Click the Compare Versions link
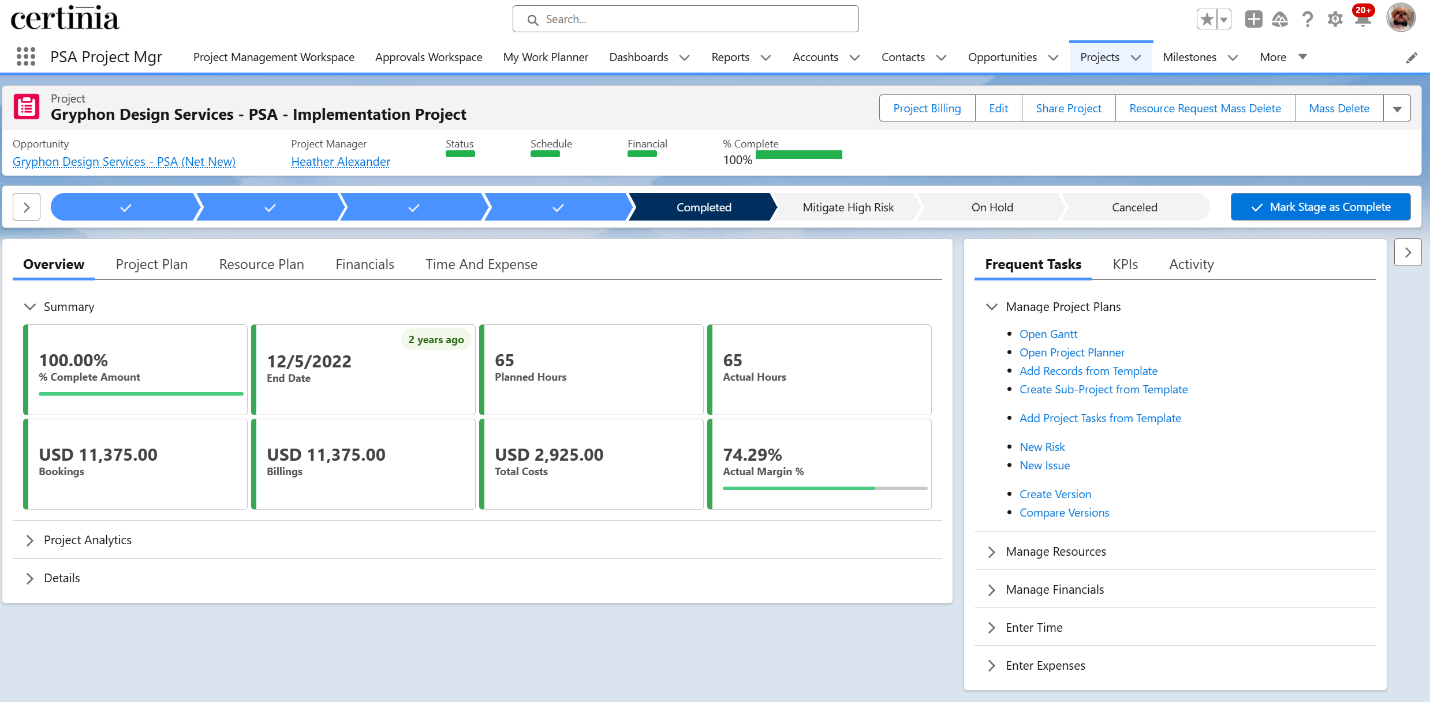This screenshot has height=702, width=1430. 1064,513
